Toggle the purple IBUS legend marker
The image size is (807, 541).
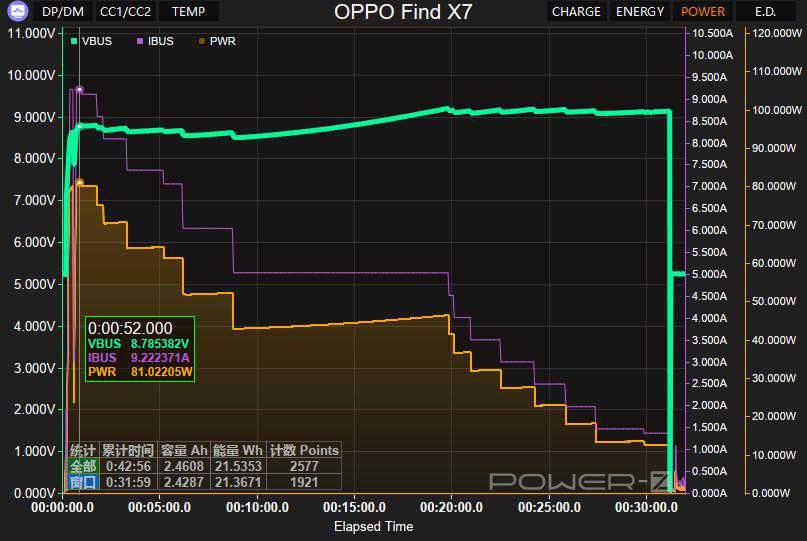tap(140, 41)
